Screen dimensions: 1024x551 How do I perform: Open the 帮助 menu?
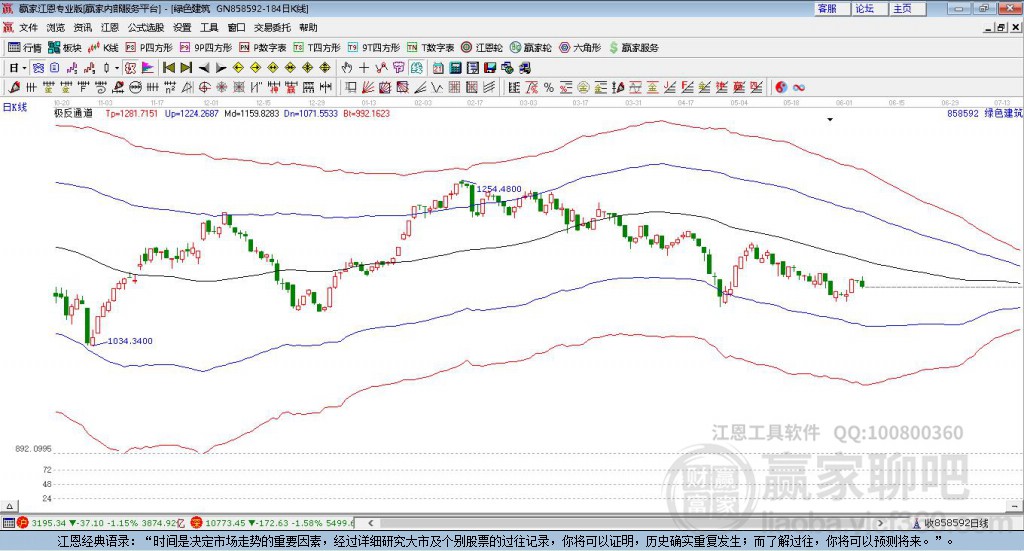click(x=308, y=27)
